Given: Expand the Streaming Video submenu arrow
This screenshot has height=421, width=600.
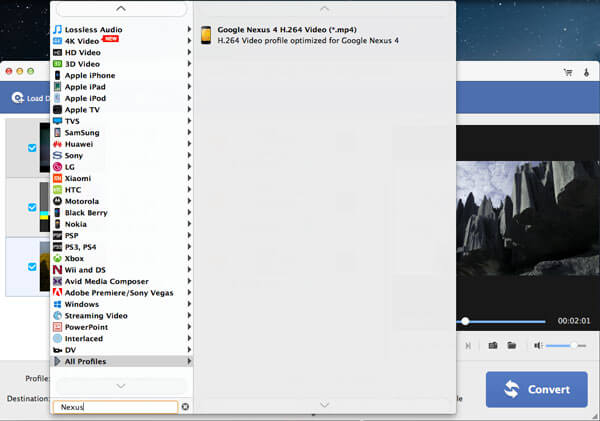Looking at the screenshot, I should click(x=189, y=315).
